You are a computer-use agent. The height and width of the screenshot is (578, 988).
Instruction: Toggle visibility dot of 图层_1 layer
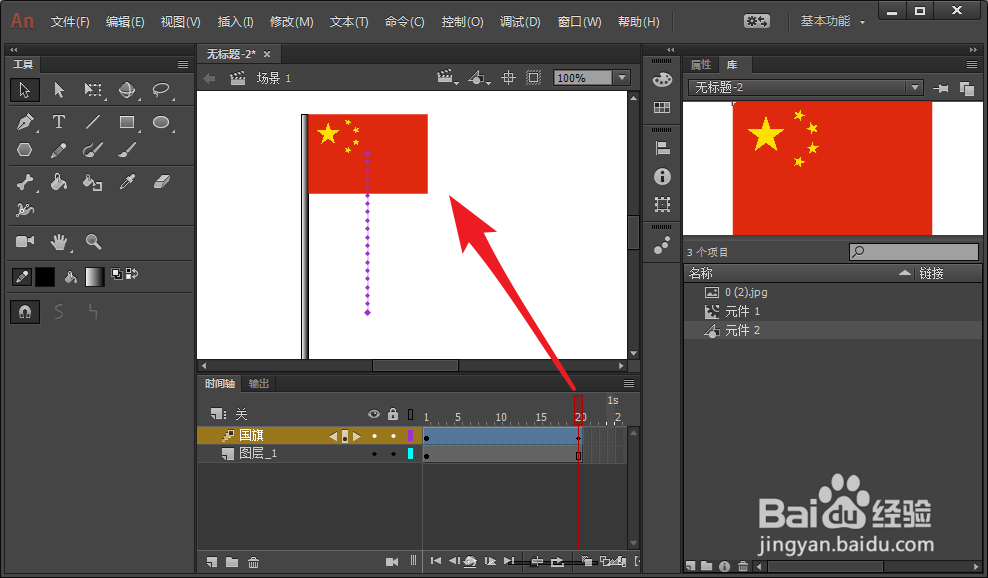coord(374,453)
